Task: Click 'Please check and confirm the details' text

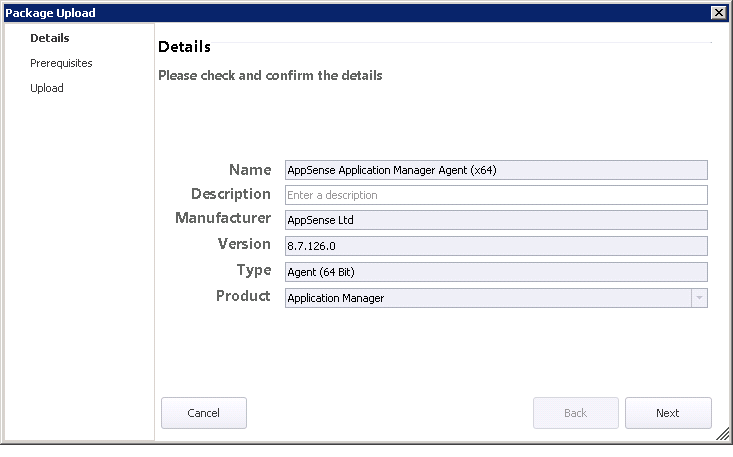Action: coord(270,75)
